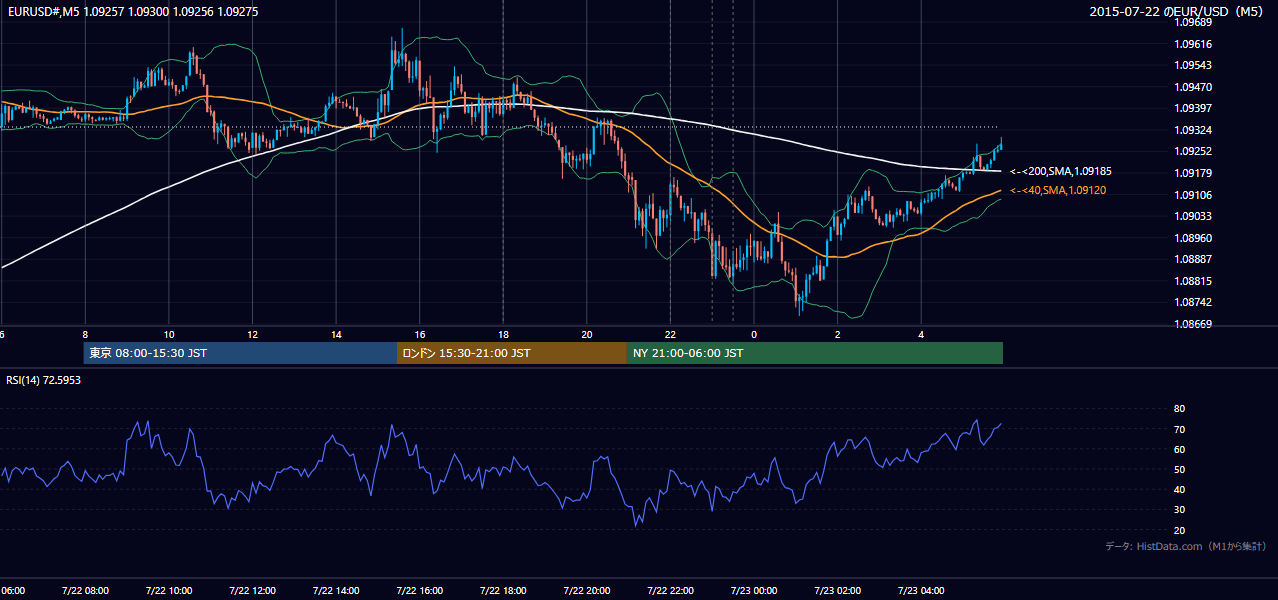Image resolution: width=1278 pixels, height=600 pixels.
Task: Click hour marker 10 under price chart
Action: pyautogui.click(x=169, y=335)
